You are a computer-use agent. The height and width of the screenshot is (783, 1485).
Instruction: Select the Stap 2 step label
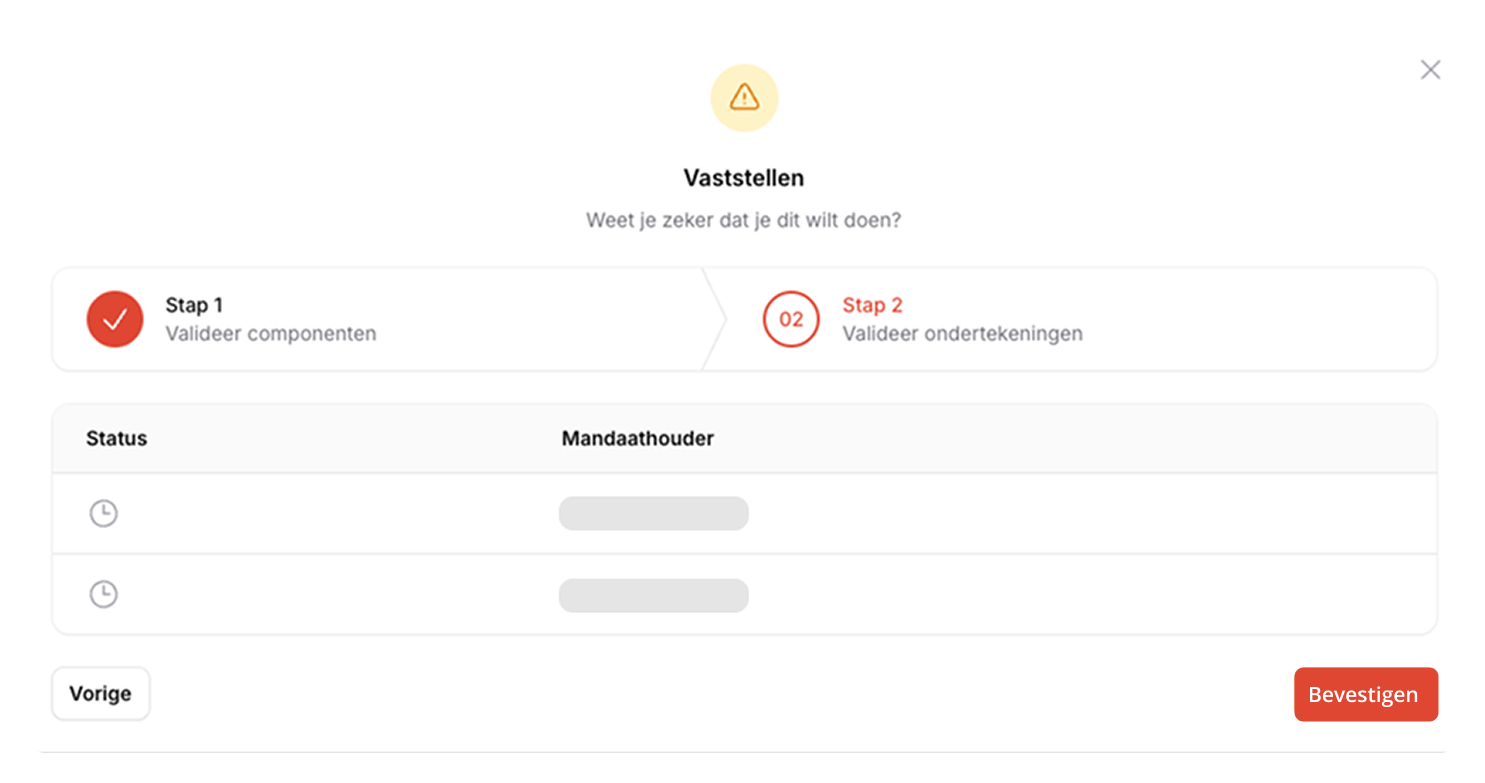point(872,305)
